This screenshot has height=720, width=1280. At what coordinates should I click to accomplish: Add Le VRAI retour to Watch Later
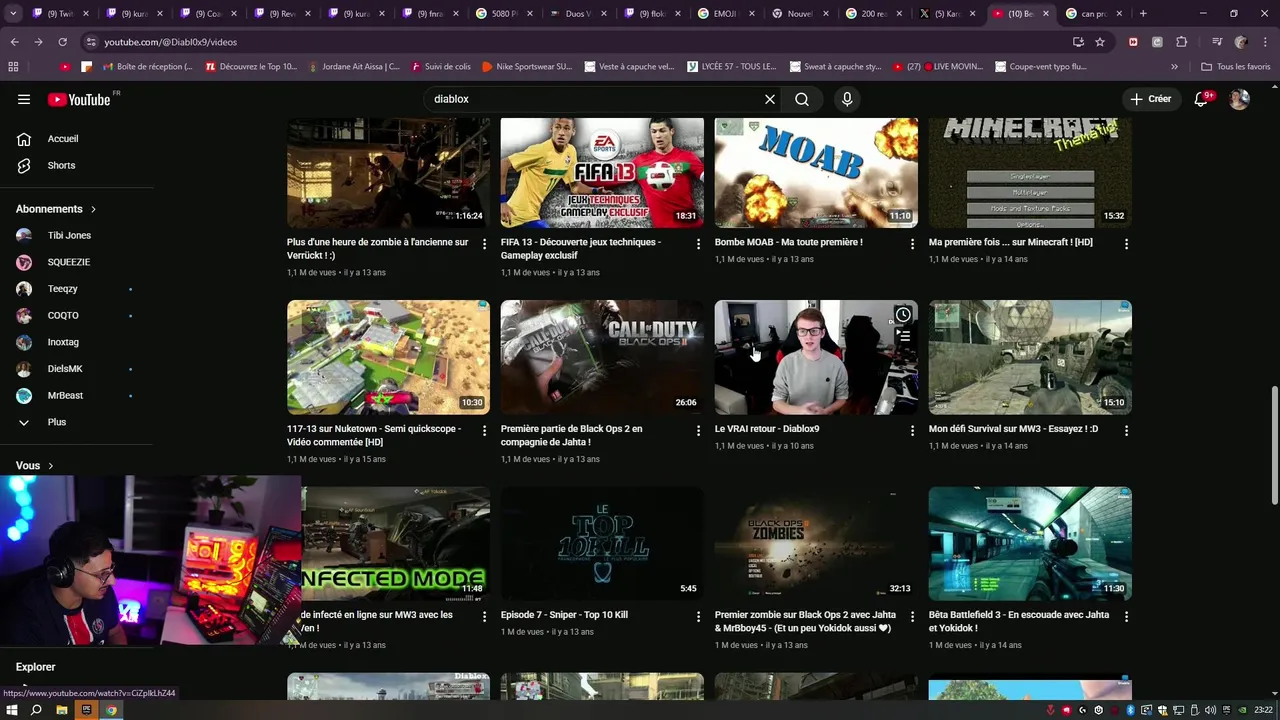[903, 315]
